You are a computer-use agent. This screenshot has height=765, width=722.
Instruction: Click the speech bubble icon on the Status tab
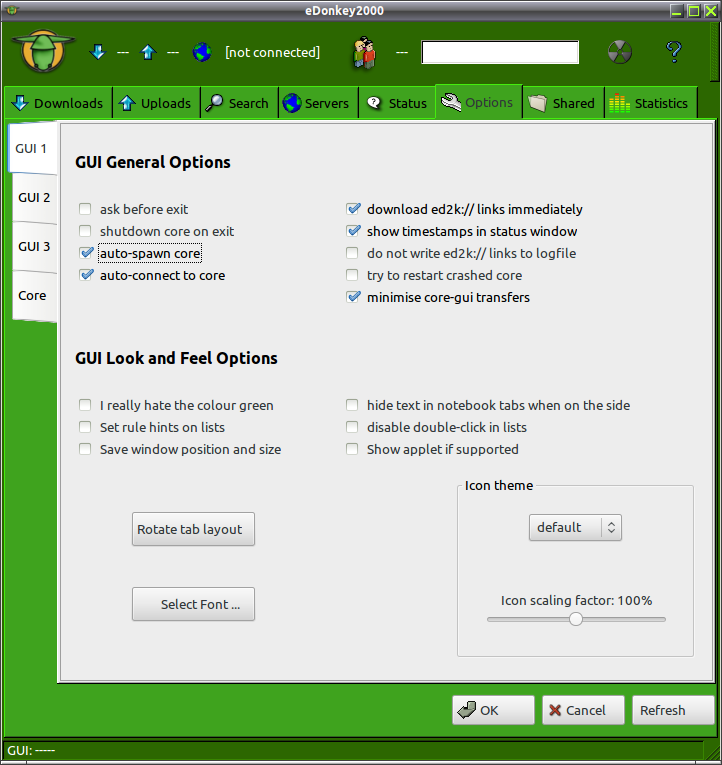point(374,103)
